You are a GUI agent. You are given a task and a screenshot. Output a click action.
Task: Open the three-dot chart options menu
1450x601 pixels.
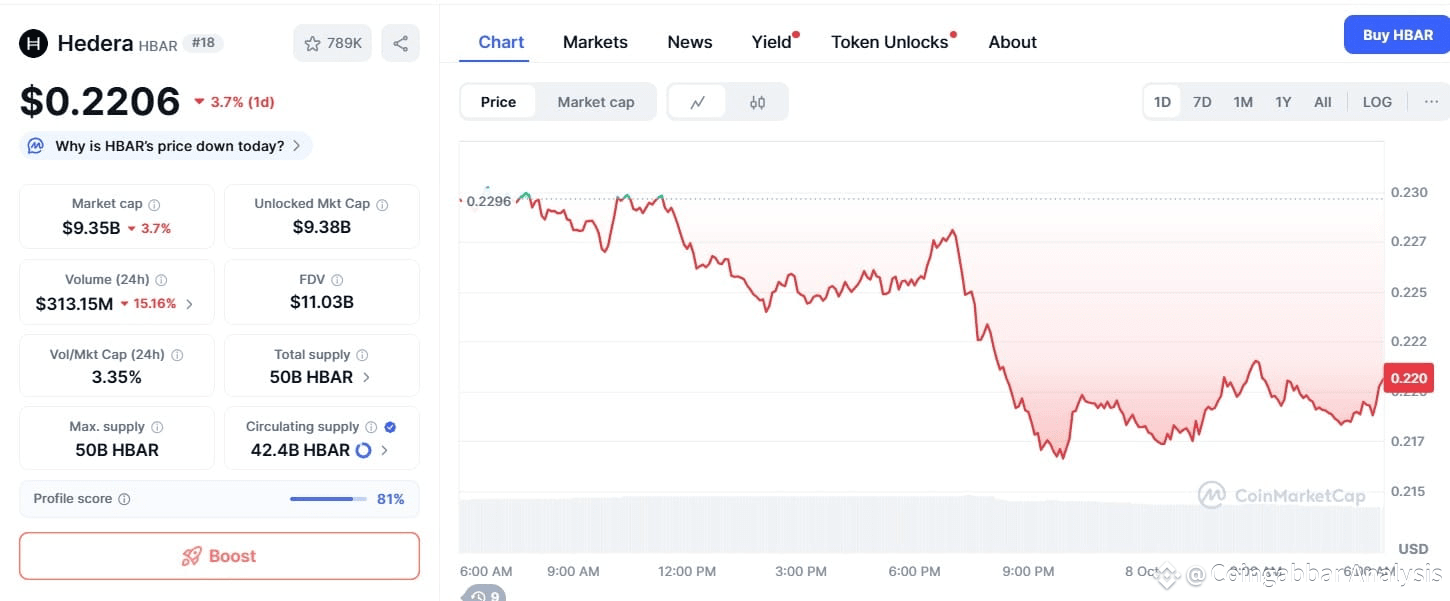point(1431,102)
